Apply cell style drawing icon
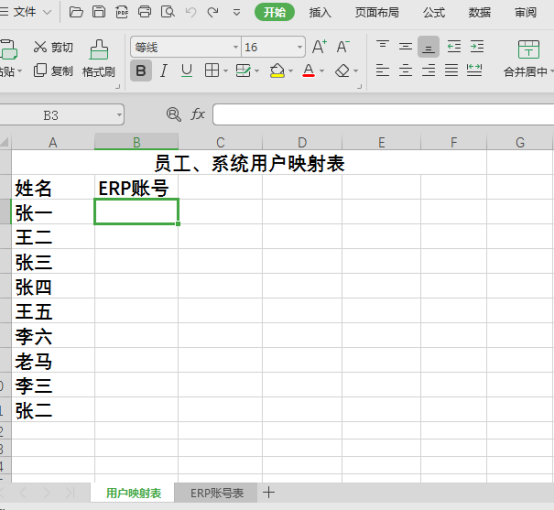Screen dimensions: 554x510 243,70
